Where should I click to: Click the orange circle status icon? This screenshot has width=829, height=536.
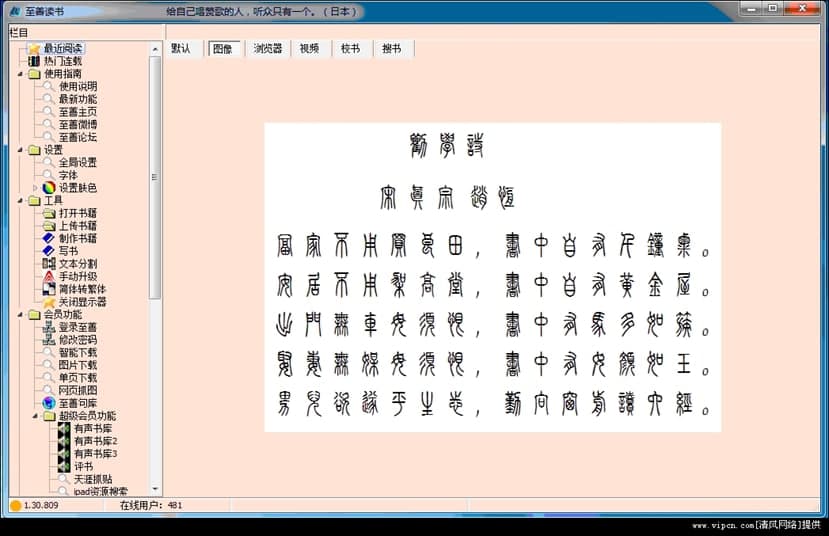(15, 505)
